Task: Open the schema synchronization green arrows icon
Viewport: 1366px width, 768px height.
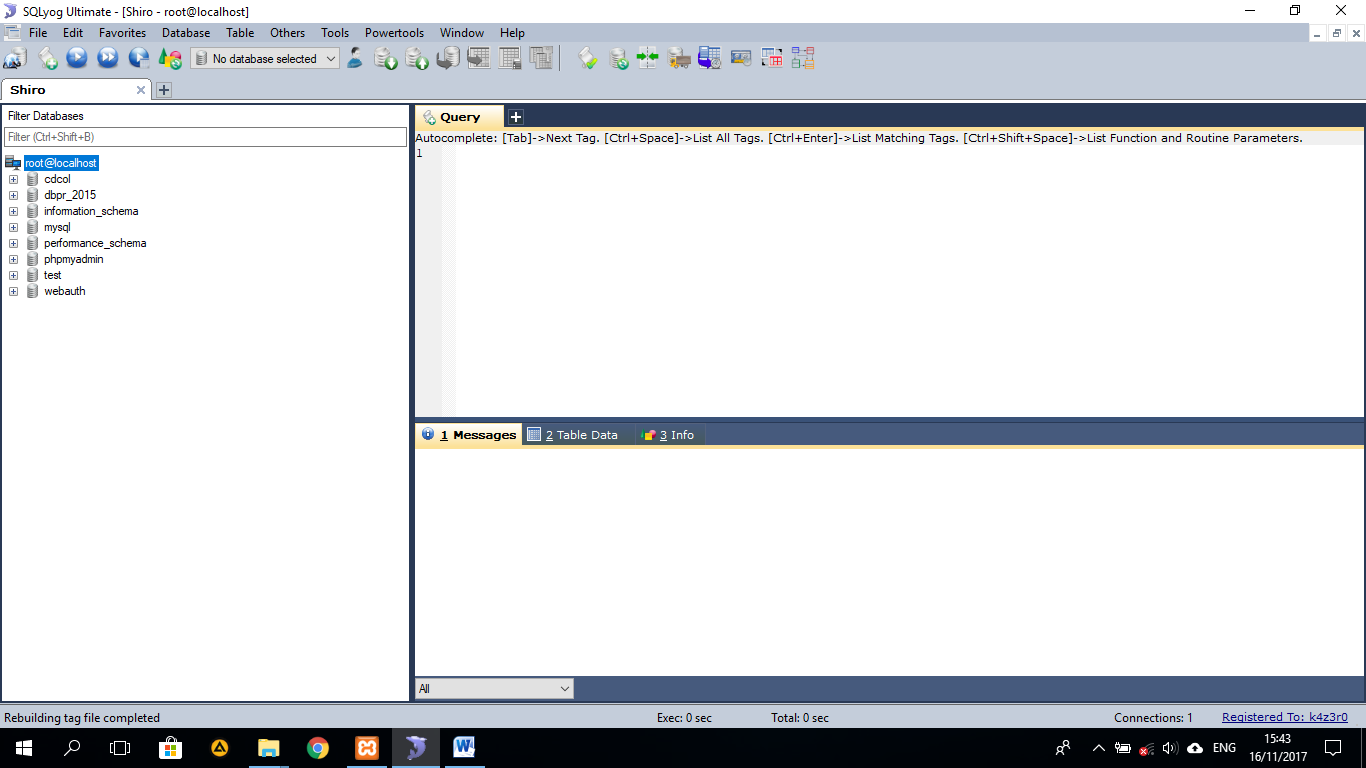Action: (x=648, y=58)
